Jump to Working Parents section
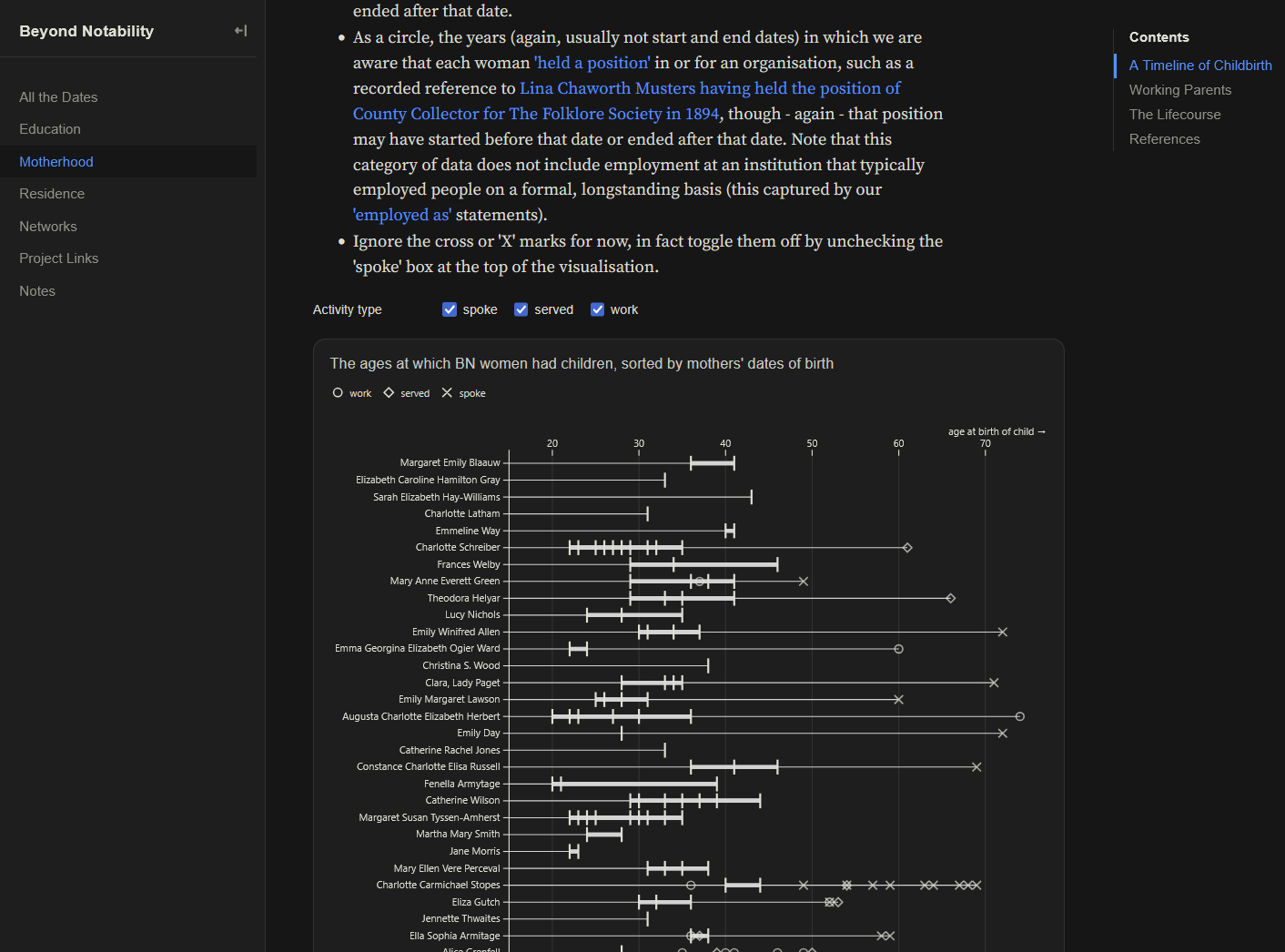This screenshot has height=952, width=1285. point(1179,90)
